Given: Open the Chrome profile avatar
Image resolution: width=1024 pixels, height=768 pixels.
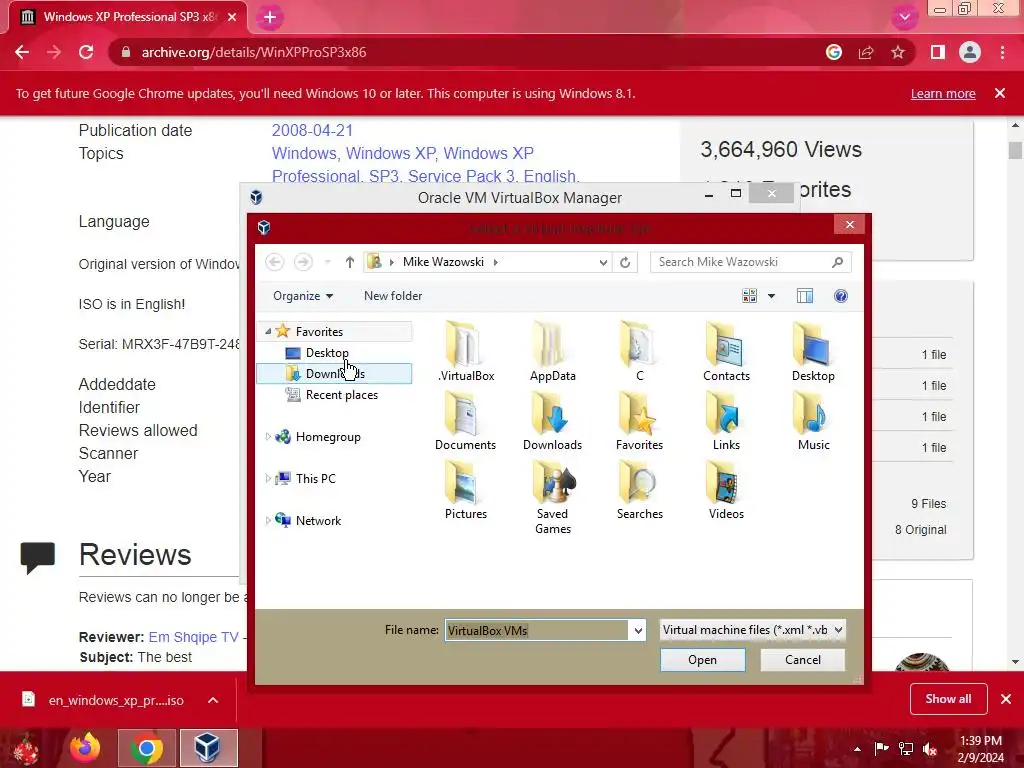Looking at the screenshot, I should [x=970, y=52].
